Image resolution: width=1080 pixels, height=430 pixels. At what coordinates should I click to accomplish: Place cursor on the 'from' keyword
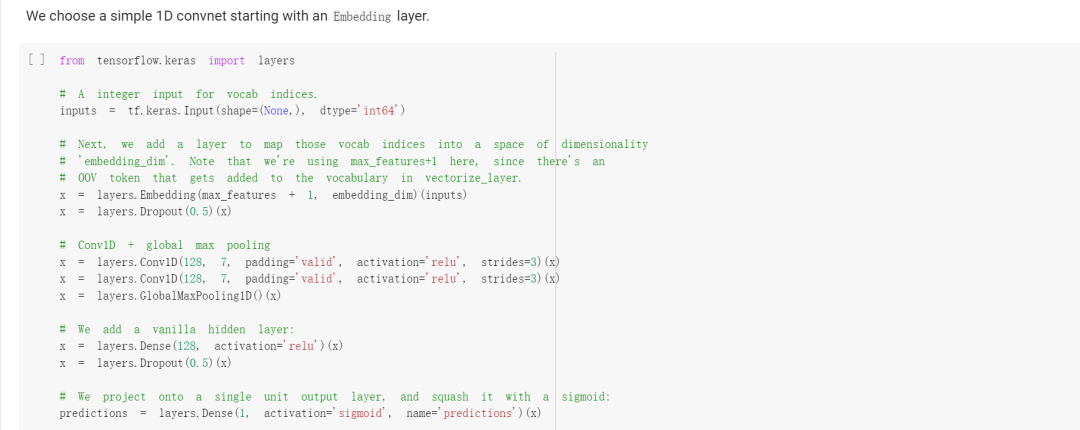[x=72, y=61]
